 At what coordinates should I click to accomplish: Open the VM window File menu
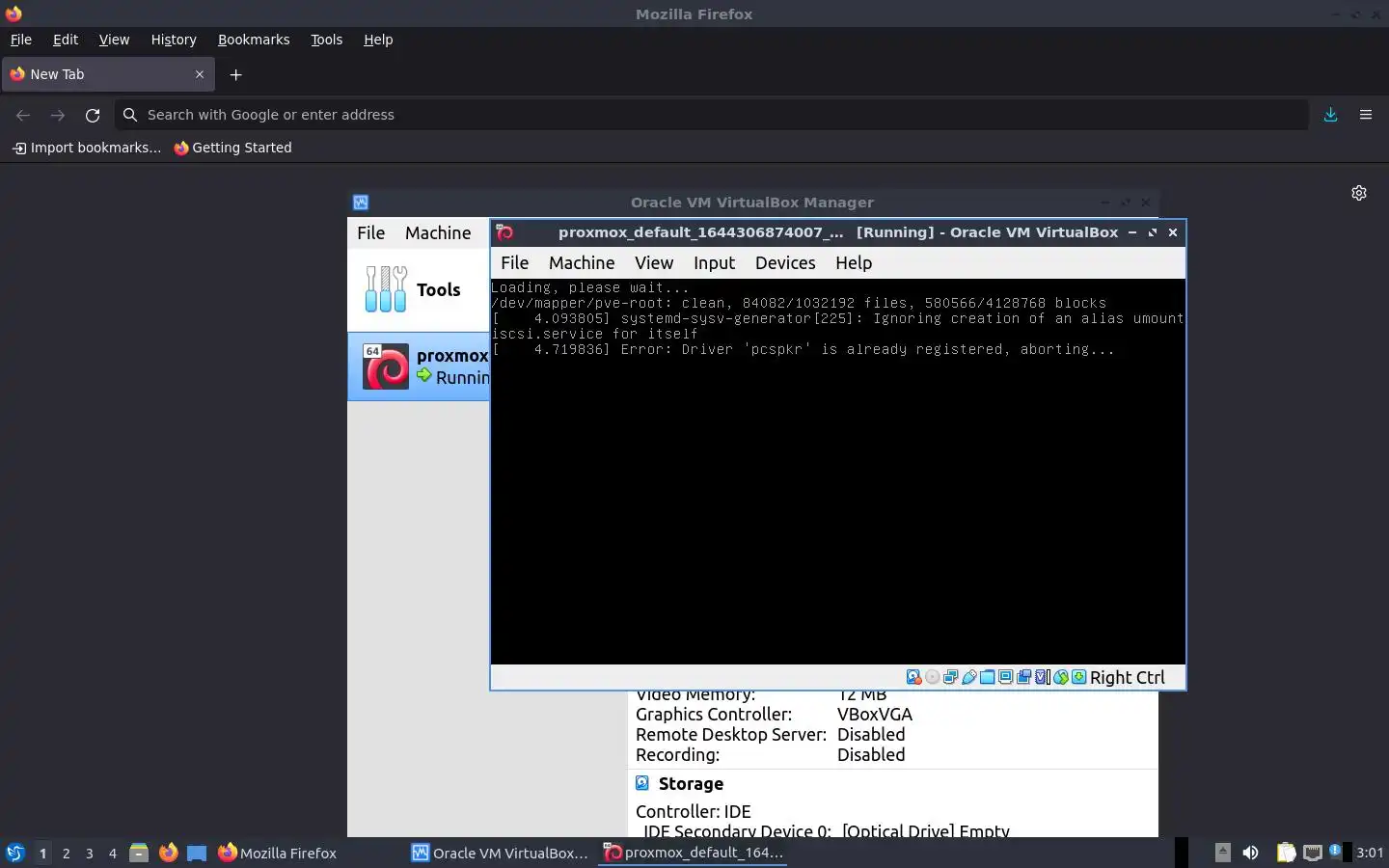514,263
